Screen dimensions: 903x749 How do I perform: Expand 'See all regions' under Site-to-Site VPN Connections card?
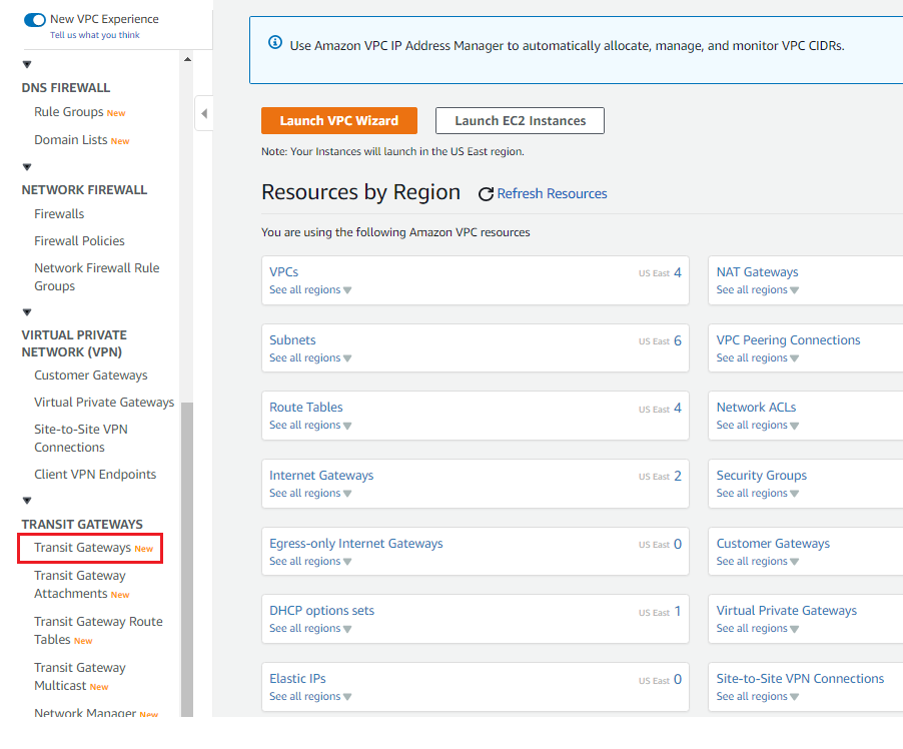click(757, 696)
